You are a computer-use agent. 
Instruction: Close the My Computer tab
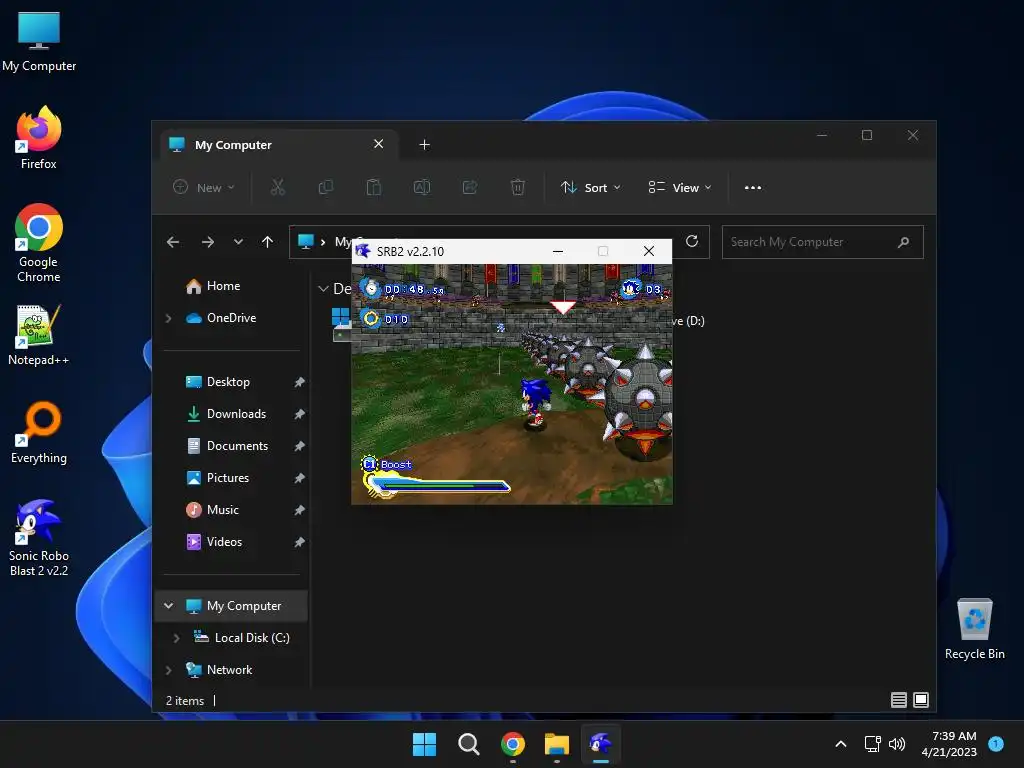(x=378, y=144)
